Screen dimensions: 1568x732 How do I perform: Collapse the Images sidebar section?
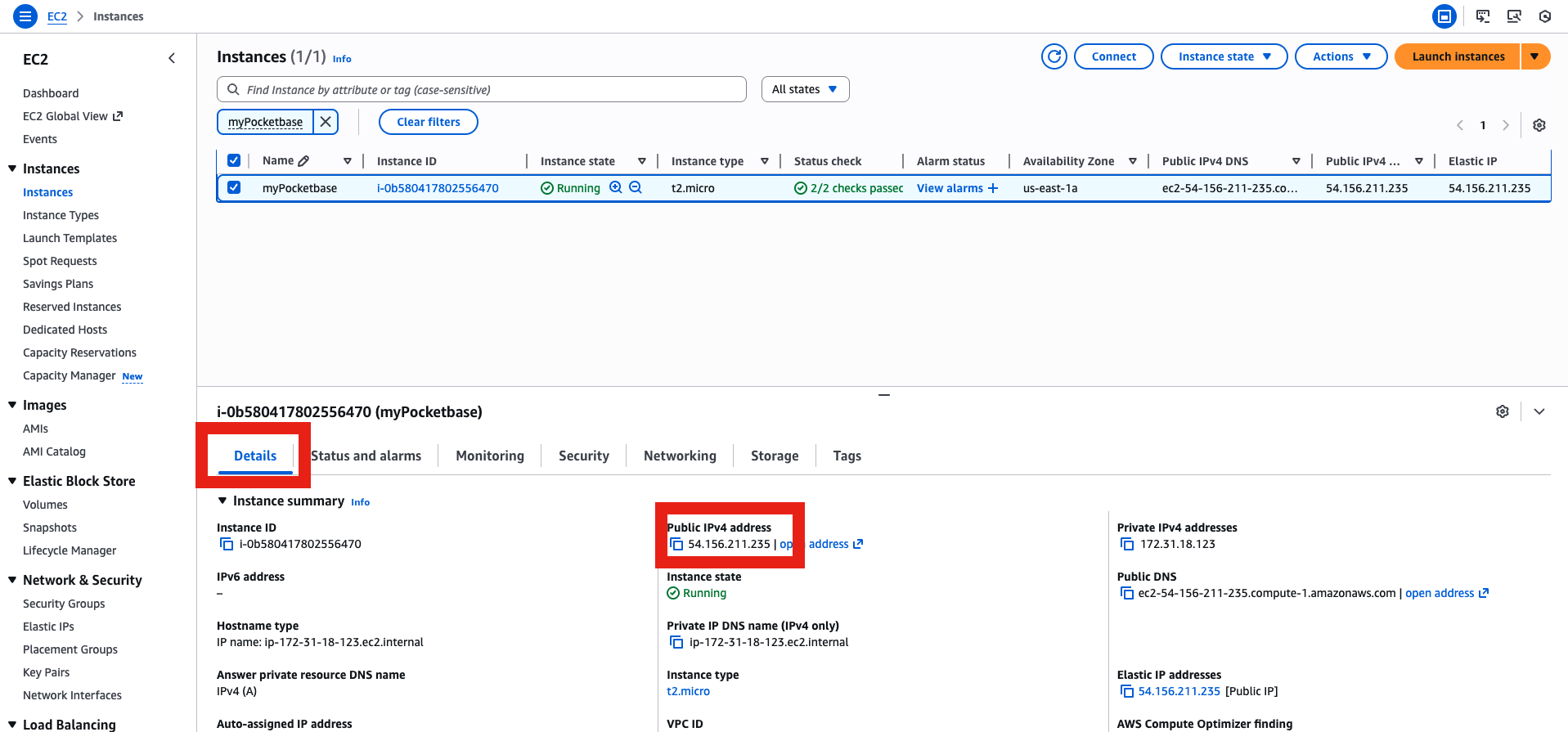coord(12,405)
